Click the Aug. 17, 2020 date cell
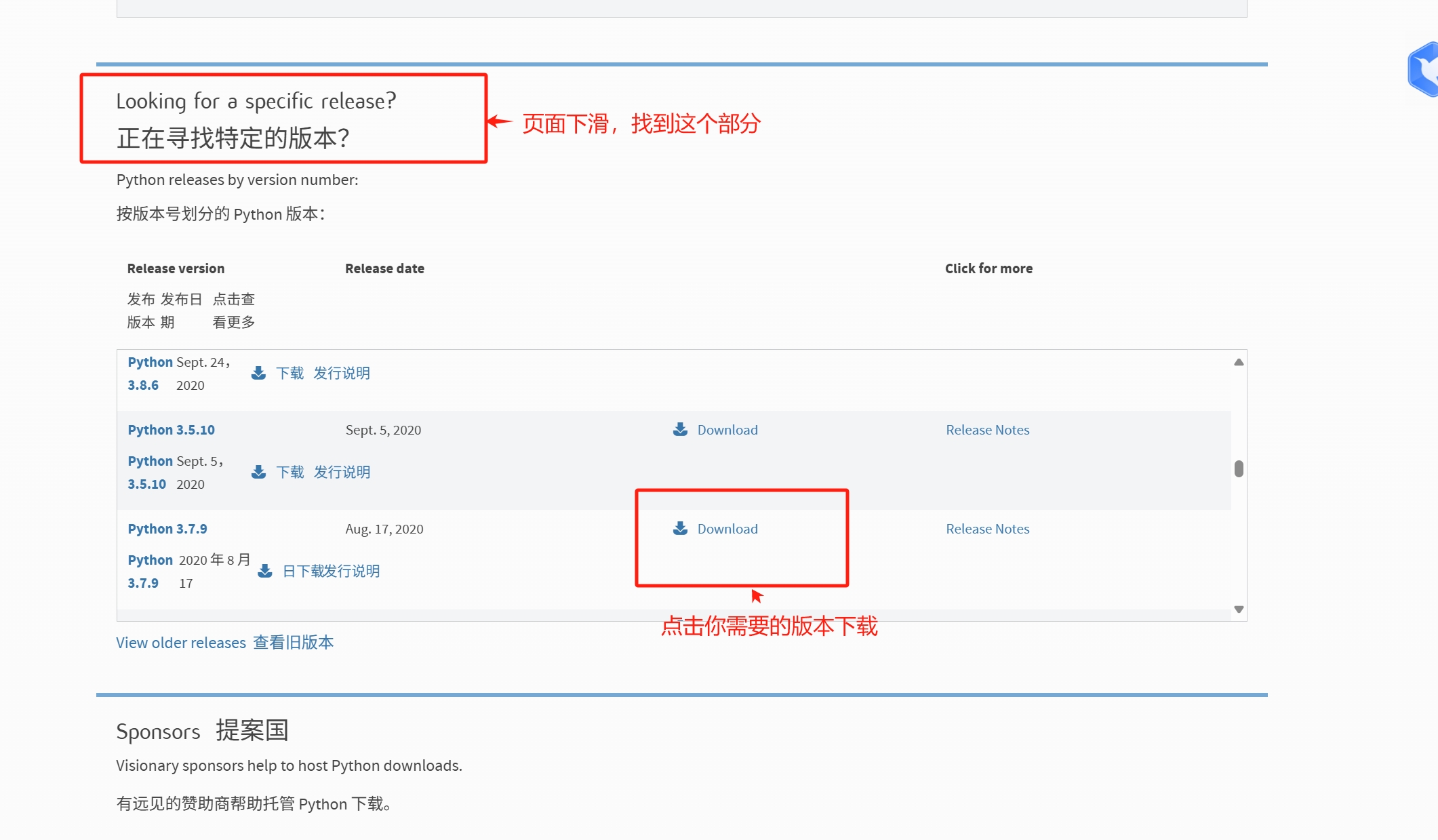 coord(384,529)
